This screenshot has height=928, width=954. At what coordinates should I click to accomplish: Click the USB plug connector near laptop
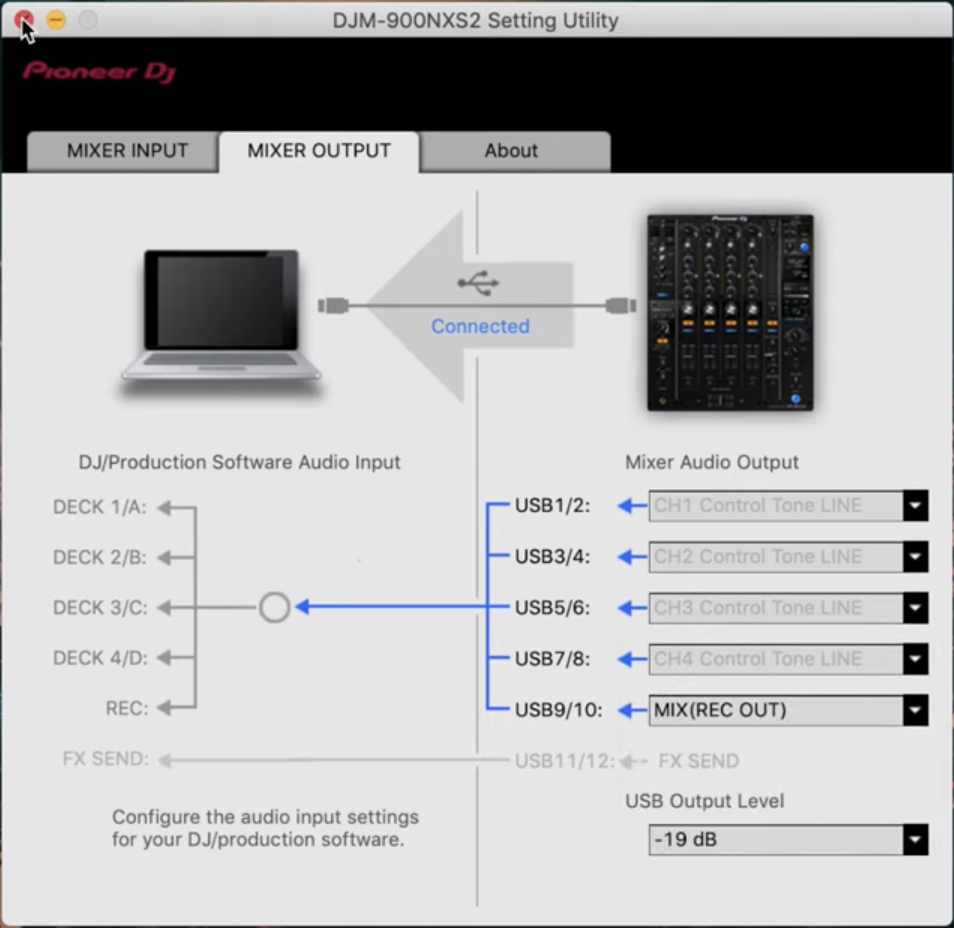click(x=333, y=305)
